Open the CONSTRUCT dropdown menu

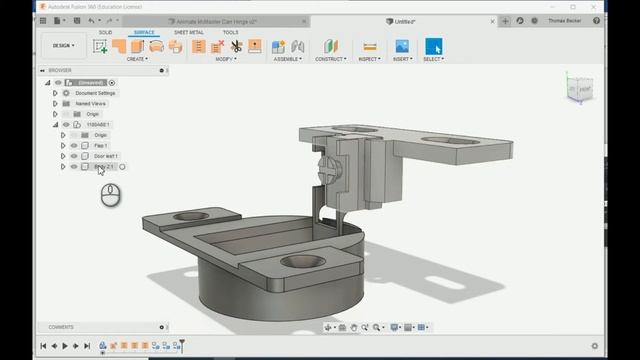[331, 59]
